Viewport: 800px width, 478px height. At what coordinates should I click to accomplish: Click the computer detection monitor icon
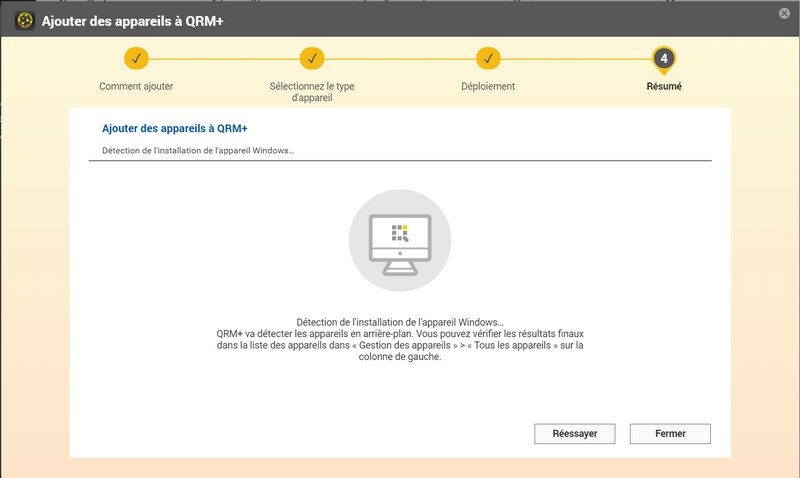click(400, 240)
